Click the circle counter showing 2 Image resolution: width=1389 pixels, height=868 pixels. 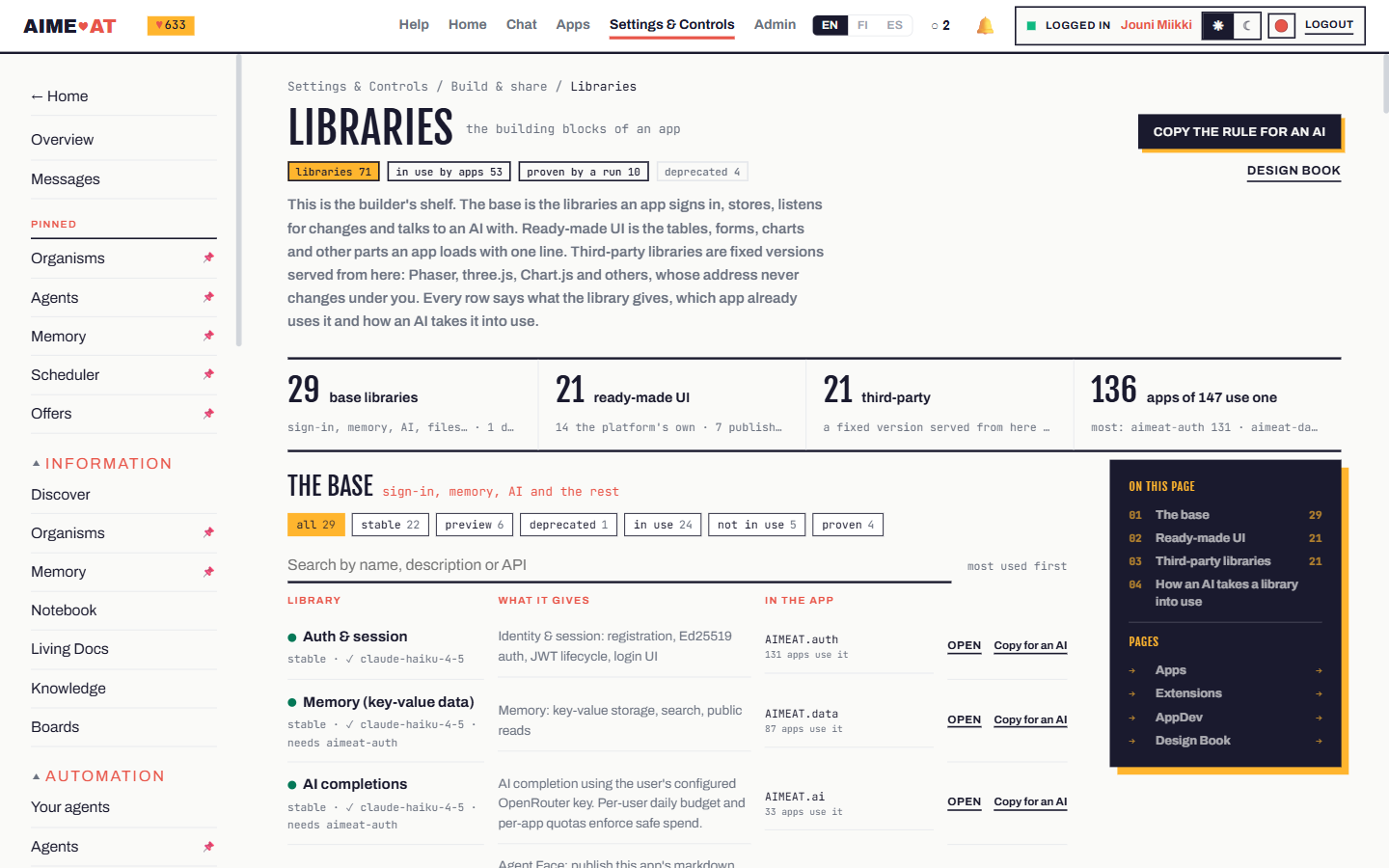click(940, 26)
